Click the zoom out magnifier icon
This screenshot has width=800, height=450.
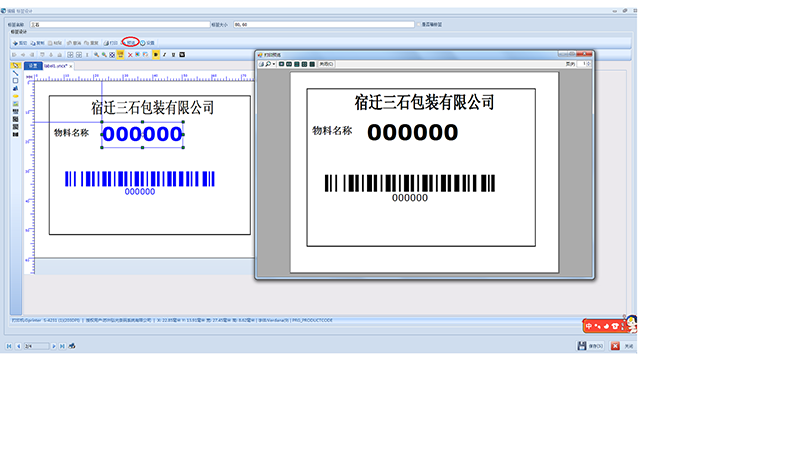104,55
